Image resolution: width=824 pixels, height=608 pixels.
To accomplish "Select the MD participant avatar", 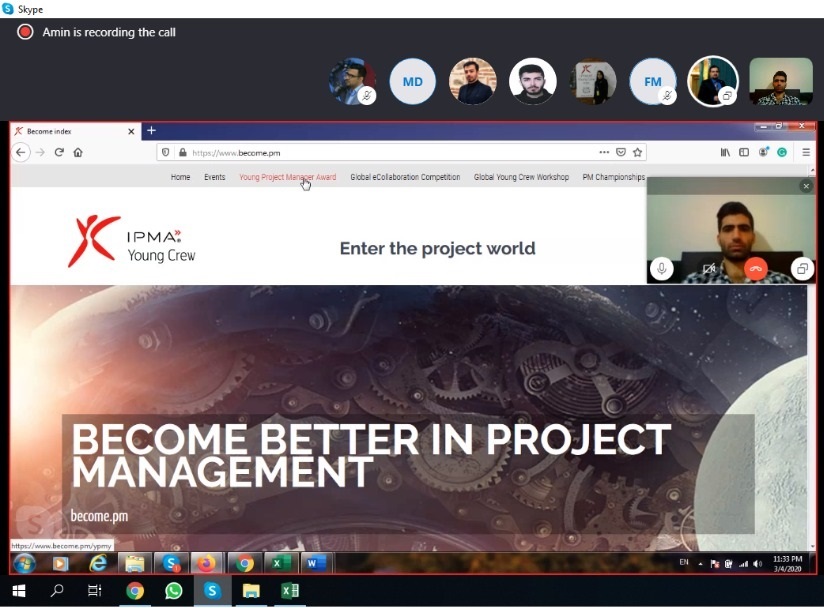I will click(x=412, y=82).
